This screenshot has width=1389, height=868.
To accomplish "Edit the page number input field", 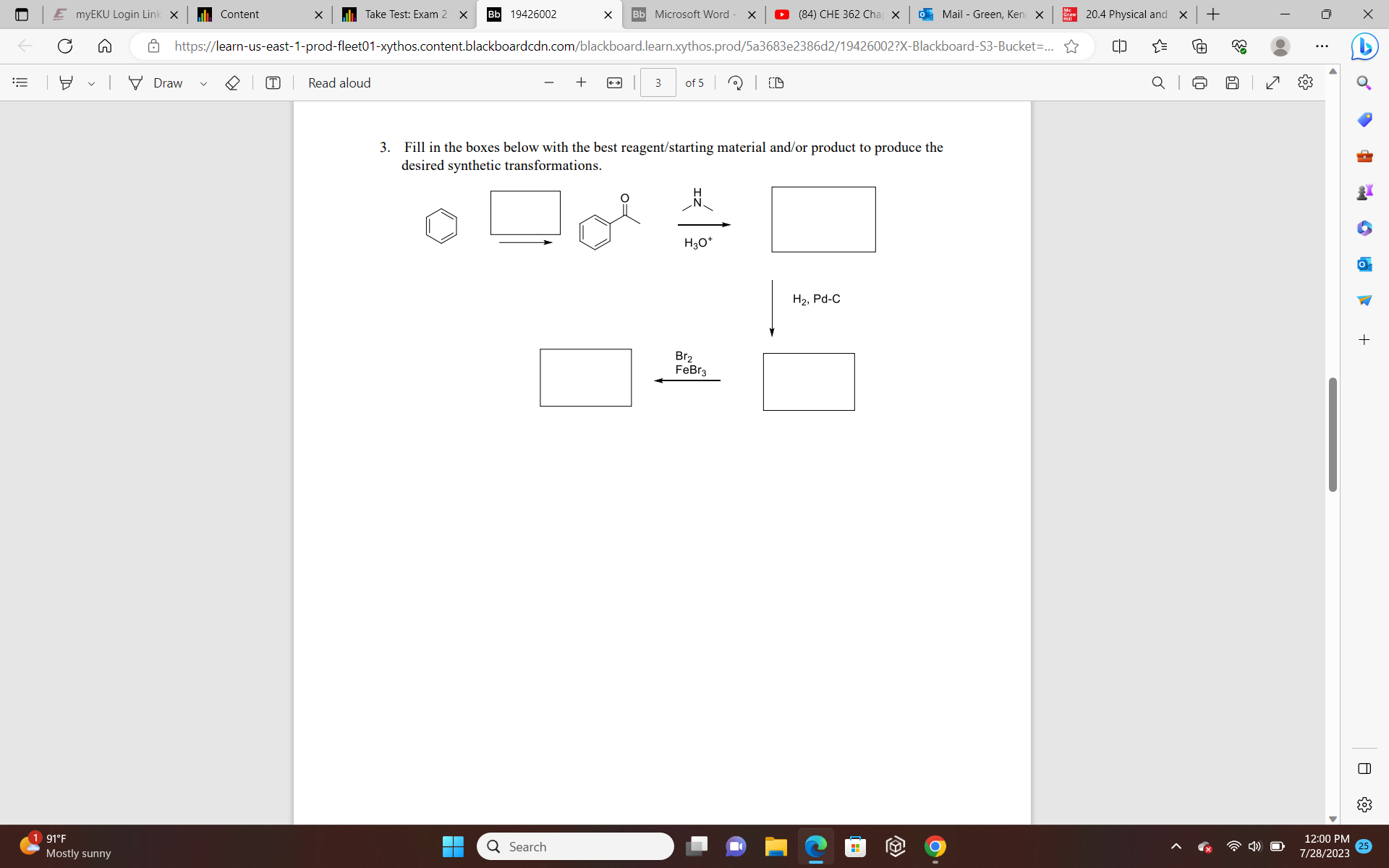I will pos(658,82).
